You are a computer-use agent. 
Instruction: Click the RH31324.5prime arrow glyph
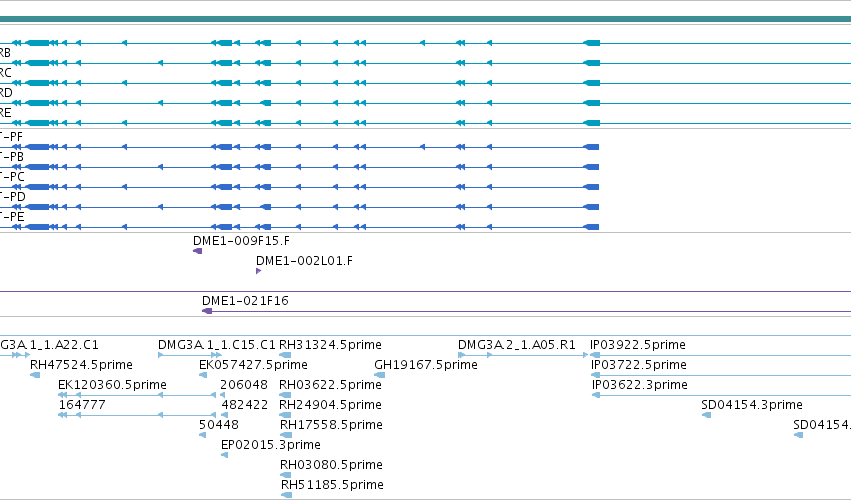[x=285, y=355]
